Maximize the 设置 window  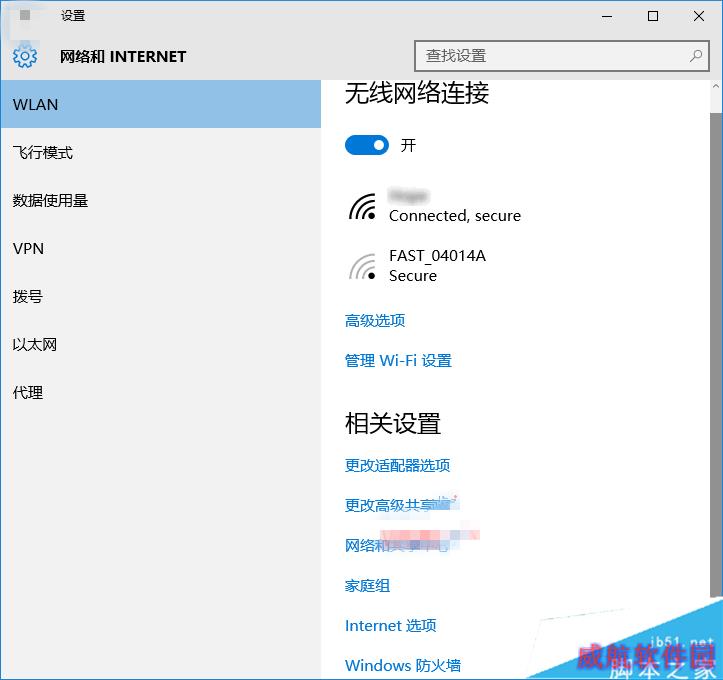653,16
